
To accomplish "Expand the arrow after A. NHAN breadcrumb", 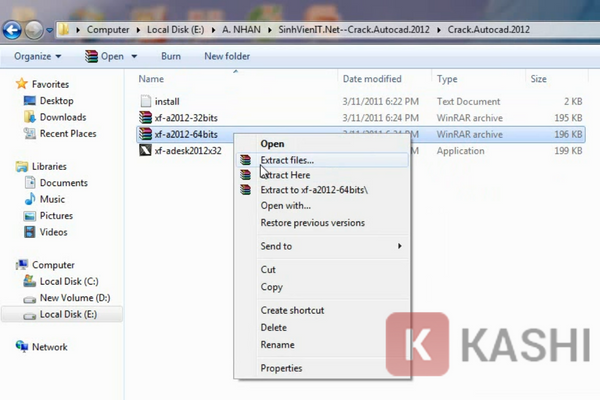I will [x=270, y=30].
